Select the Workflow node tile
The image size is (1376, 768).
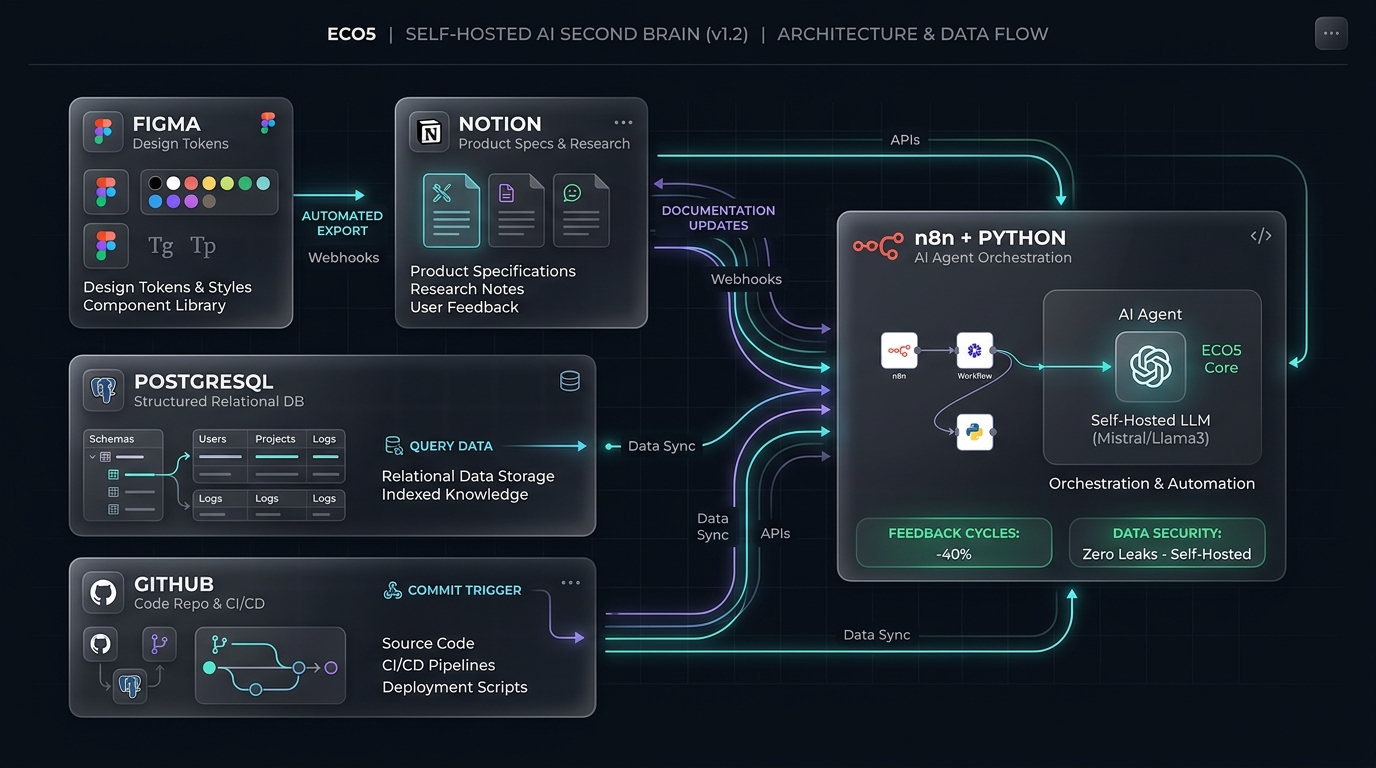(x=975, y=350)
